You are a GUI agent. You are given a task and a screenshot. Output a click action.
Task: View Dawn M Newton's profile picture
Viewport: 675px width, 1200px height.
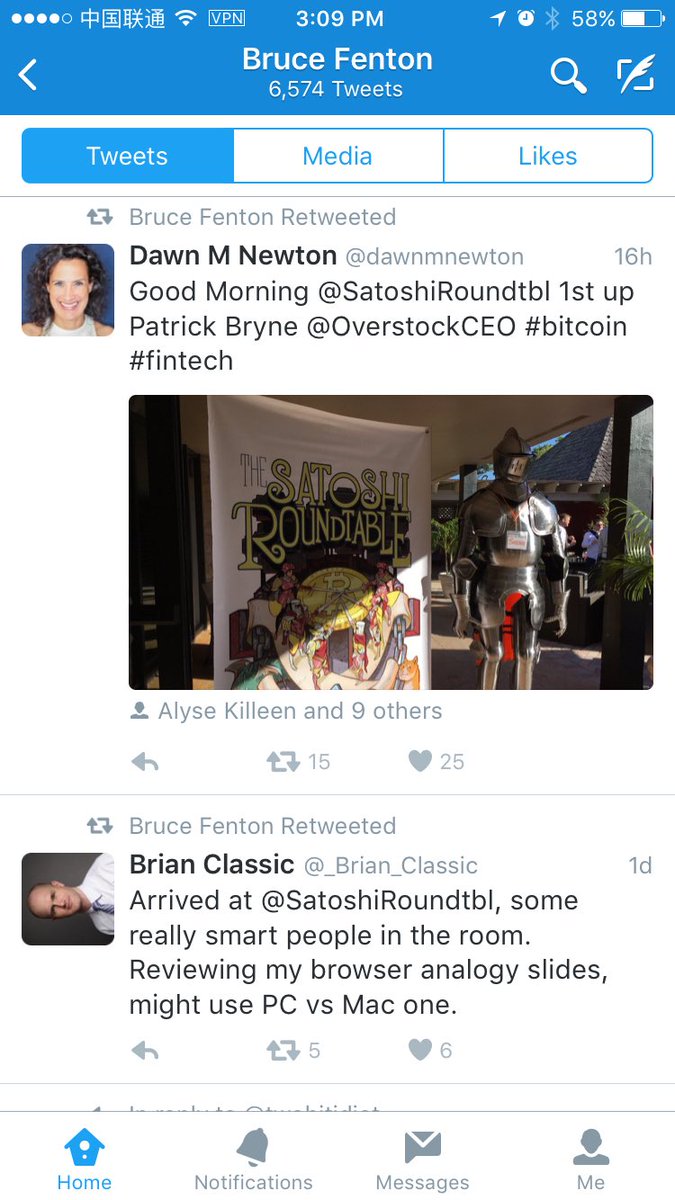[68, 290]
